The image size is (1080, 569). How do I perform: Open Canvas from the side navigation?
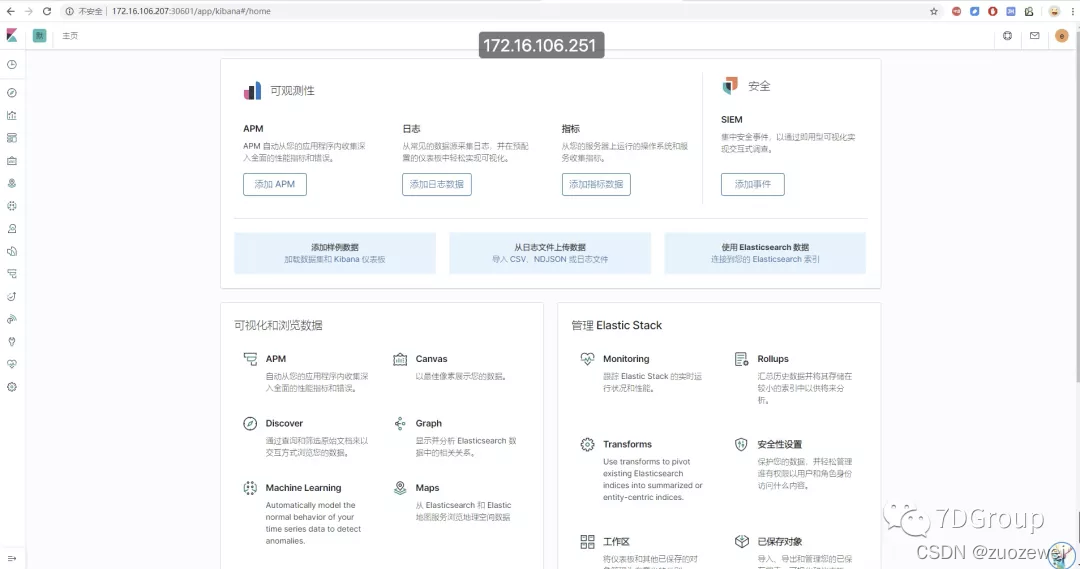pos(12,161)
